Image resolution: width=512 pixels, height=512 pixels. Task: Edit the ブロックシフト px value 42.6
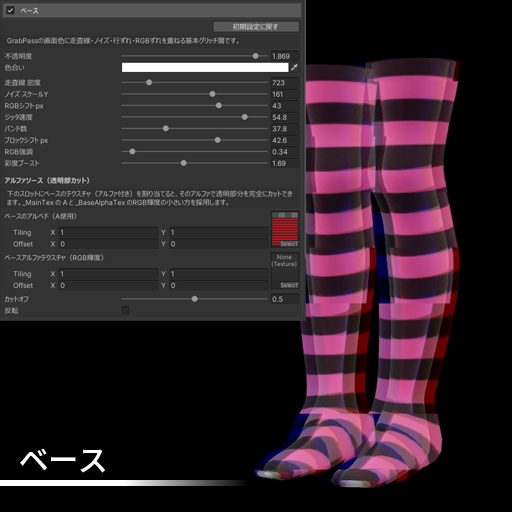tap(285, 140)
